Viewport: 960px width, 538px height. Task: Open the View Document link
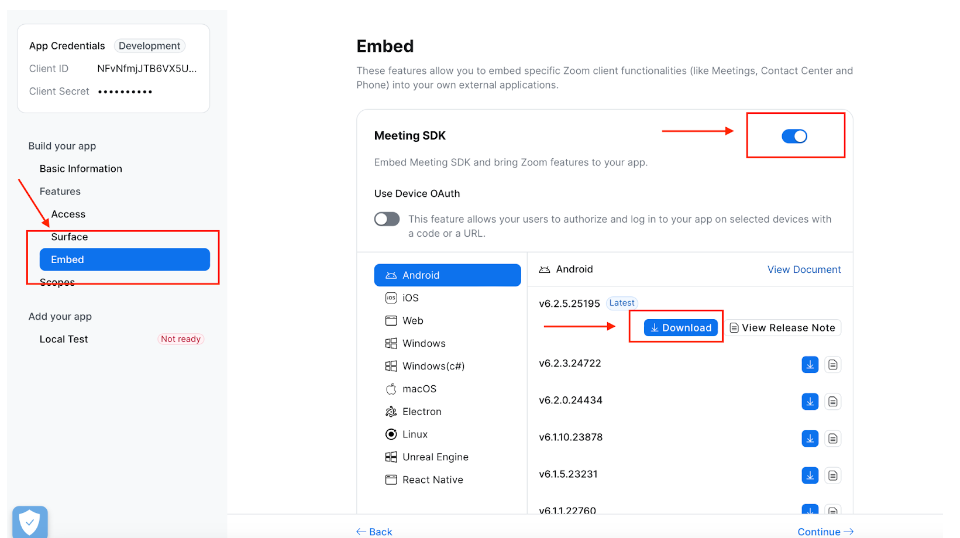[804, 270]
